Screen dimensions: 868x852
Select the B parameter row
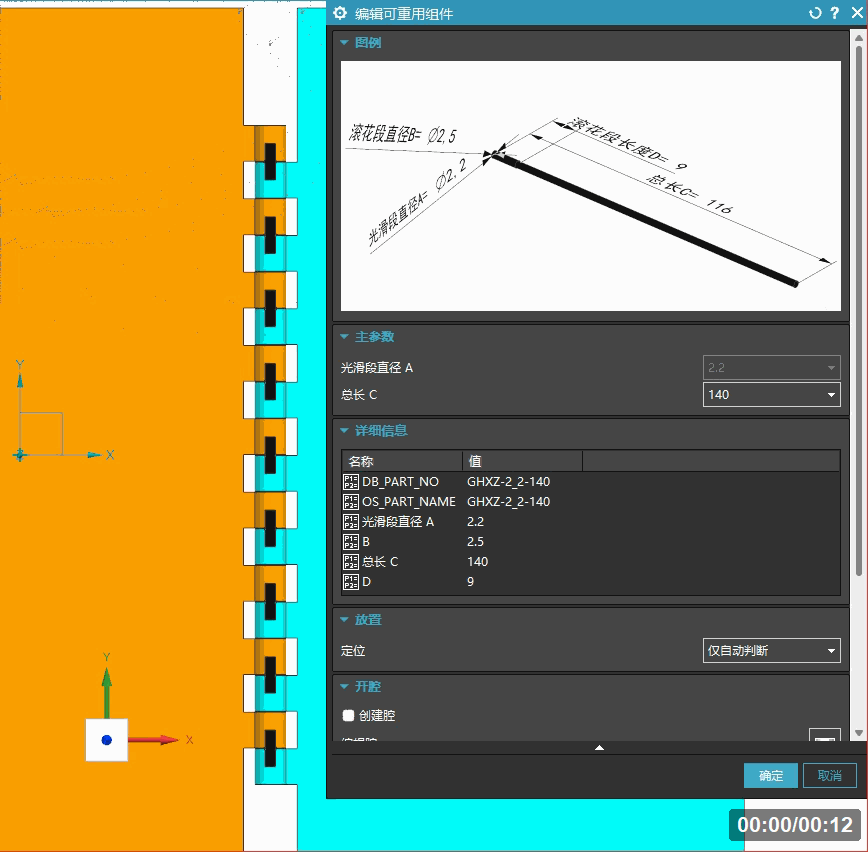(591, 541)
